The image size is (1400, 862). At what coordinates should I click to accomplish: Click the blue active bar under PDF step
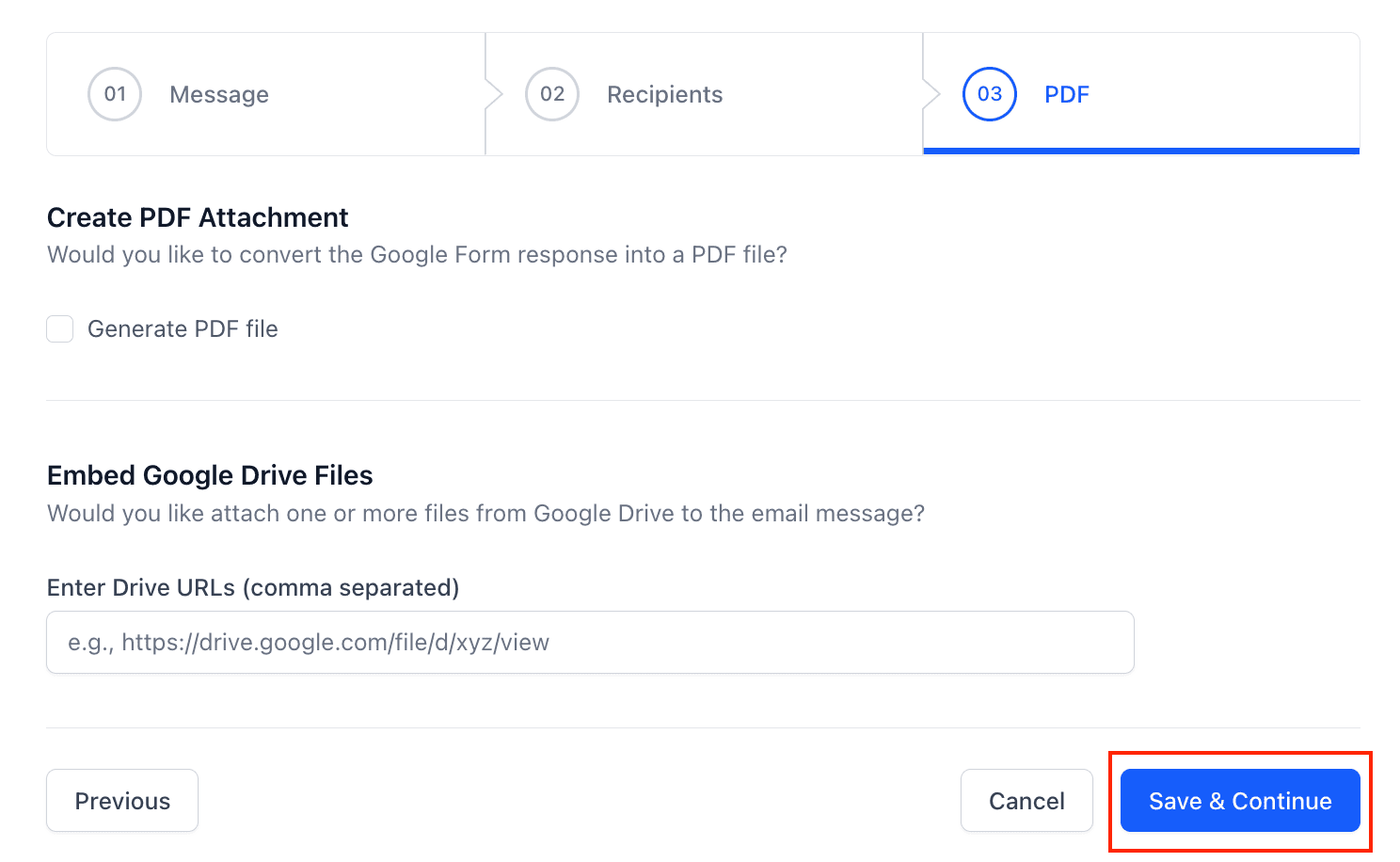(1141, 151)
